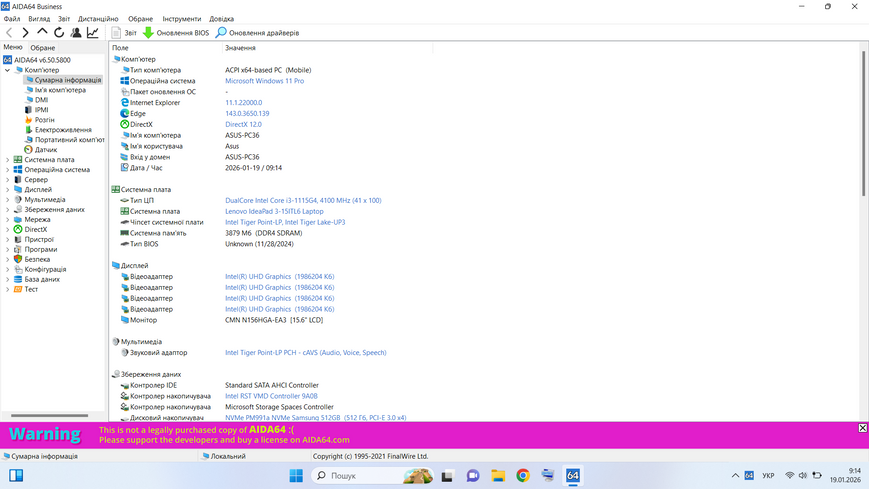Open the Windows Start button
The image size is (869, 489).
296,476
